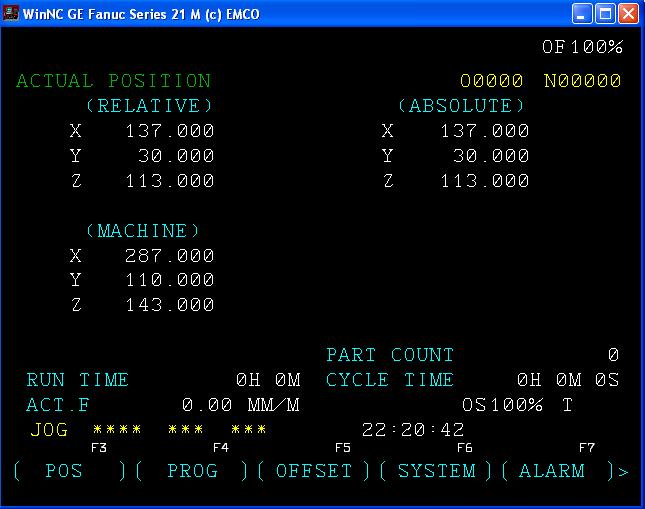Click the RUN TIME label
Image resolution: width=645 pixels, height=509 pixels.
(x=78, y=380)
